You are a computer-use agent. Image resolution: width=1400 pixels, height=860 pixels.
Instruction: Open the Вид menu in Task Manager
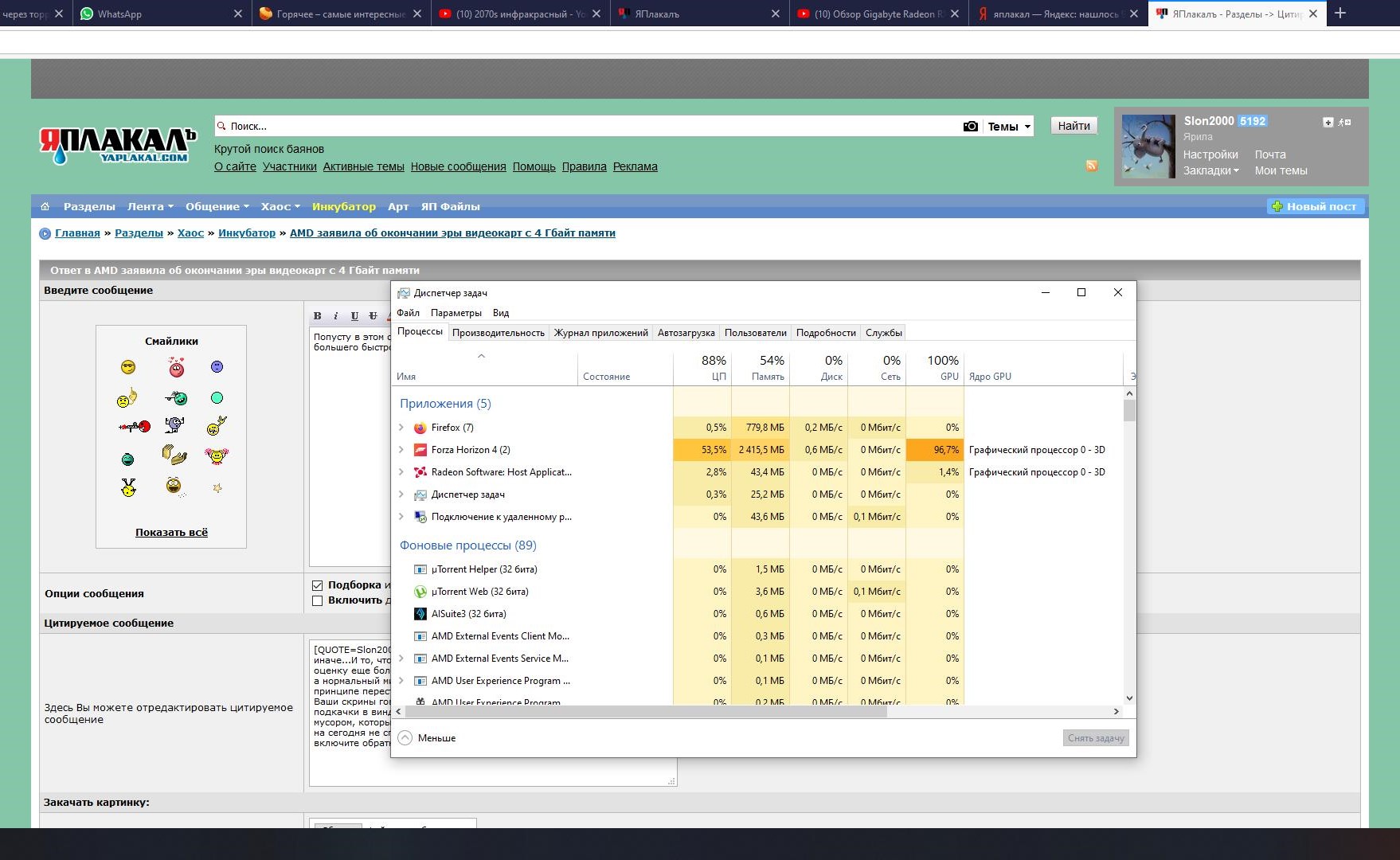pyautogui.click(x=501, y=313)
